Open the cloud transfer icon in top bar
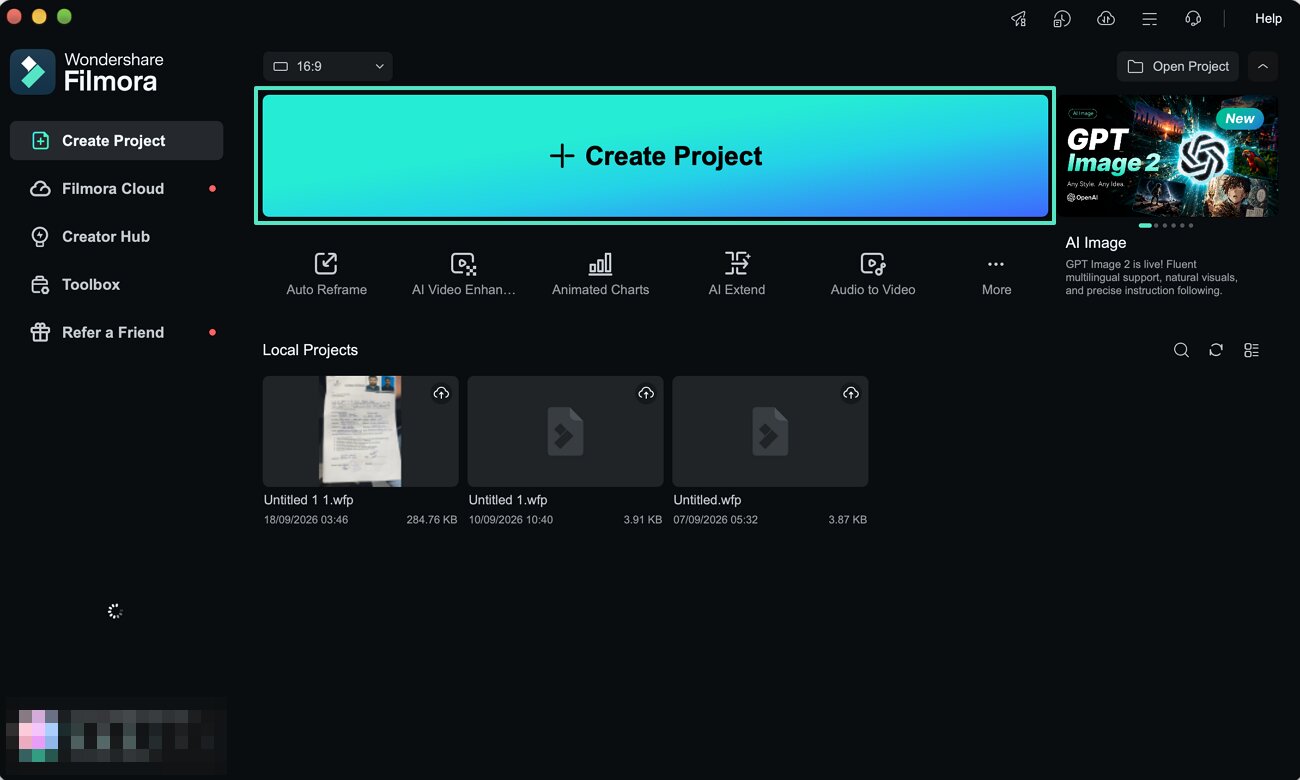 point(1106,19)
